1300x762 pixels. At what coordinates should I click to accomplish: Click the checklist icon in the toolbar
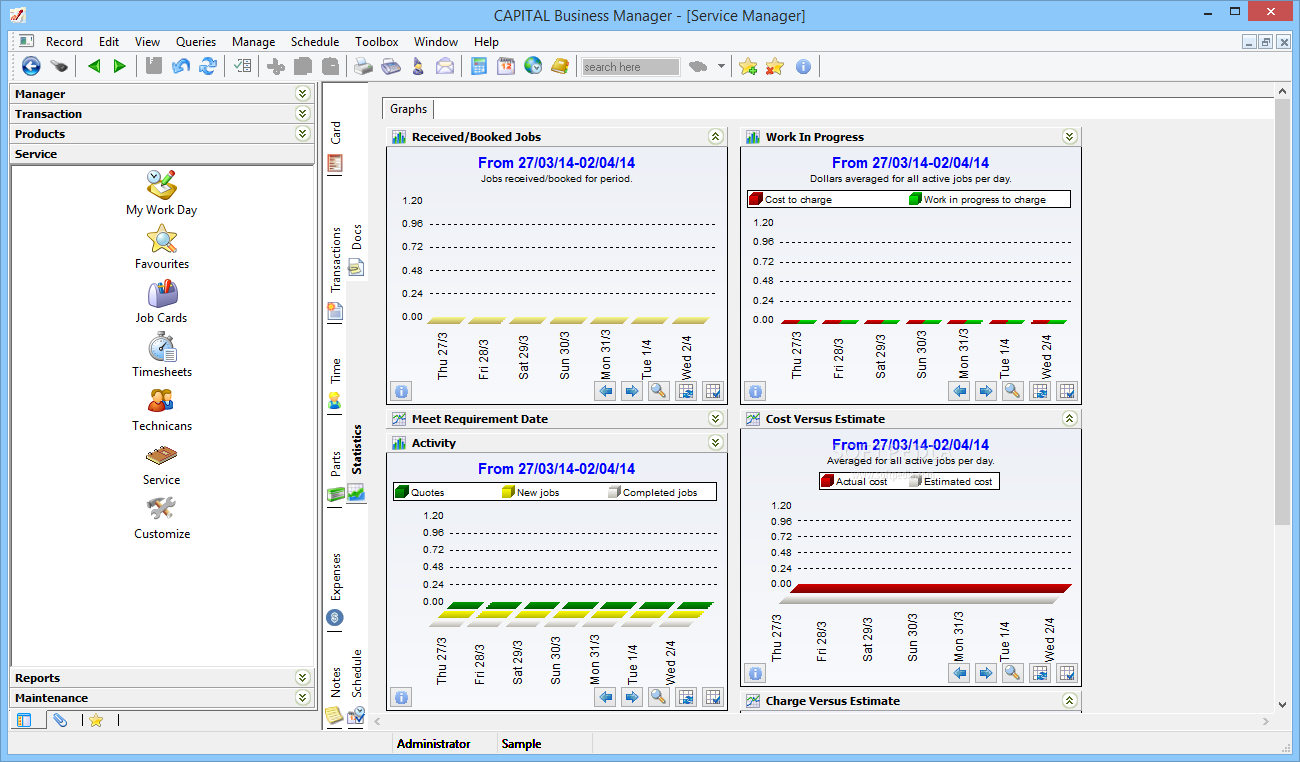(x=243, y=67)
